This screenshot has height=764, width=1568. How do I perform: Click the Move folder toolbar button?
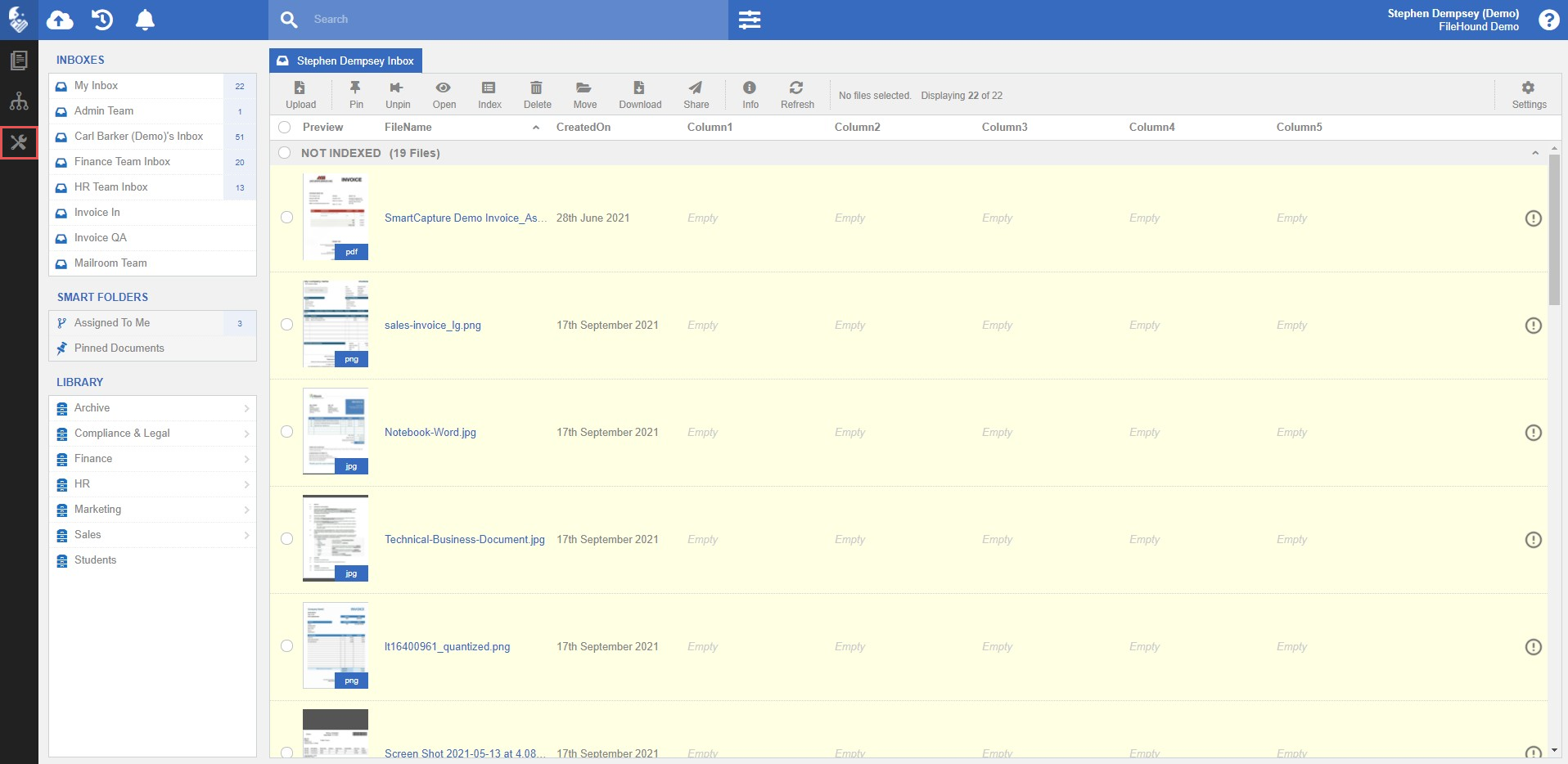pos(584,95)
